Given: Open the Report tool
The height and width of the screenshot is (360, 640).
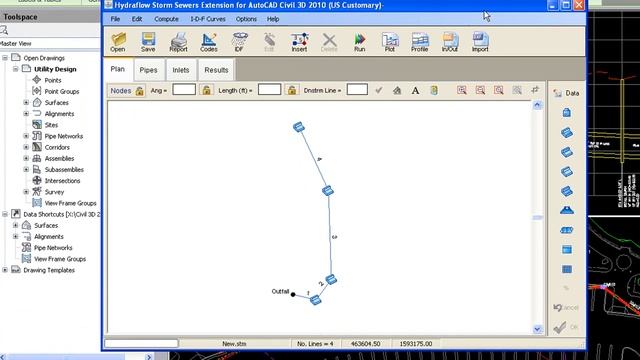Looking at the screenshot, I should tap(178, 42).
